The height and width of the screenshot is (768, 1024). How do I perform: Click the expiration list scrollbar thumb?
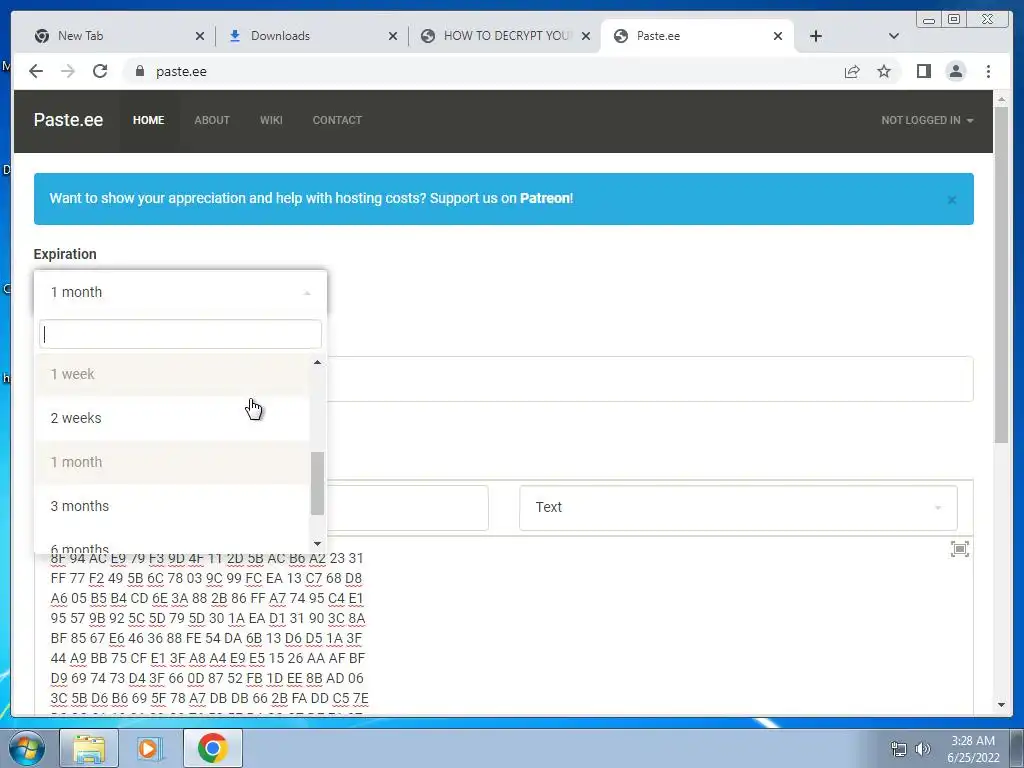click(317, 483)
